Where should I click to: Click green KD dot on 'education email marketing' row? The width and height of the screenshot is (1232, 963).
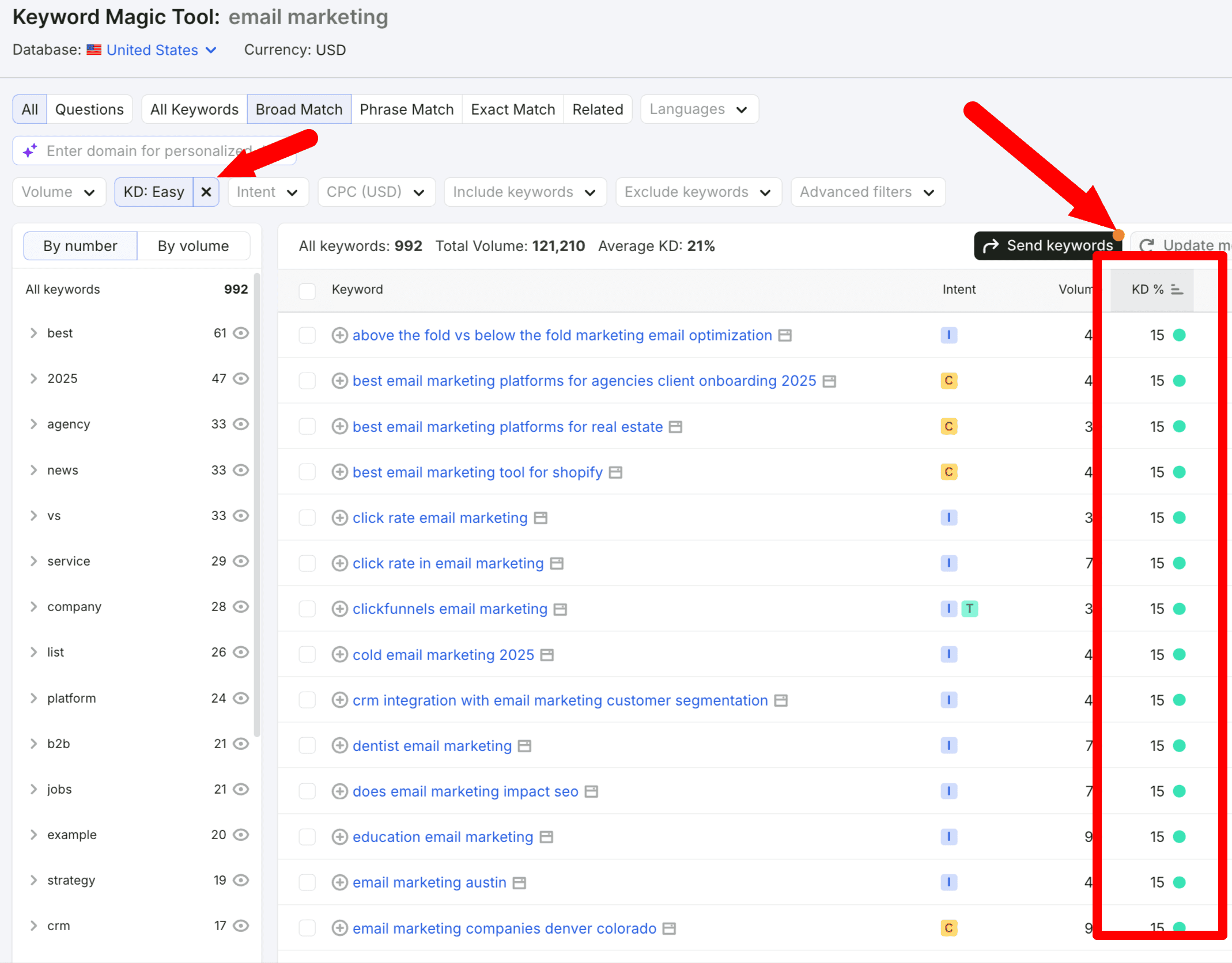pos(1179,837)
